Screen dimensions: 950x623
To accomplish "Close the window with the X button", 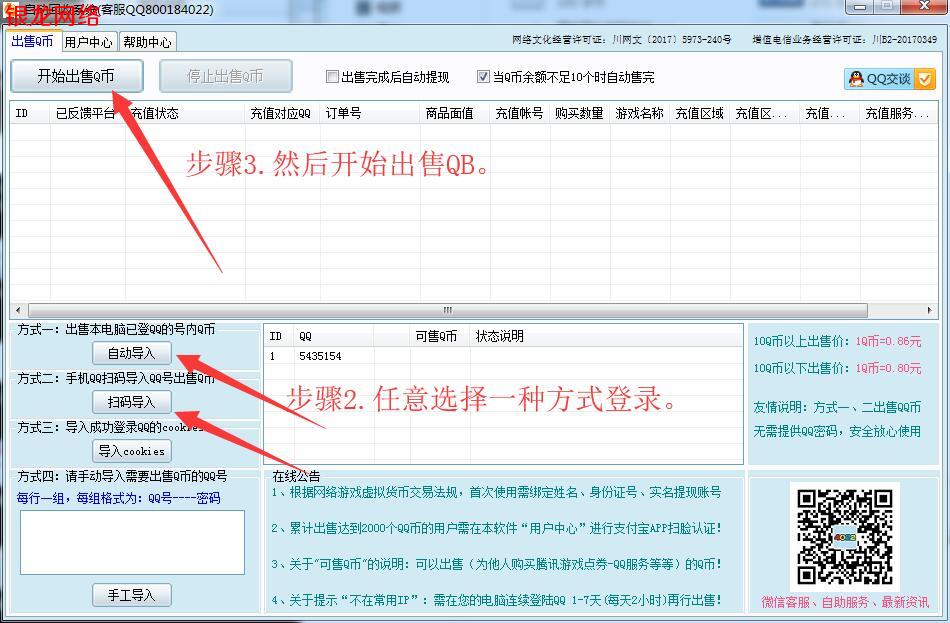I will click(925, 6).
